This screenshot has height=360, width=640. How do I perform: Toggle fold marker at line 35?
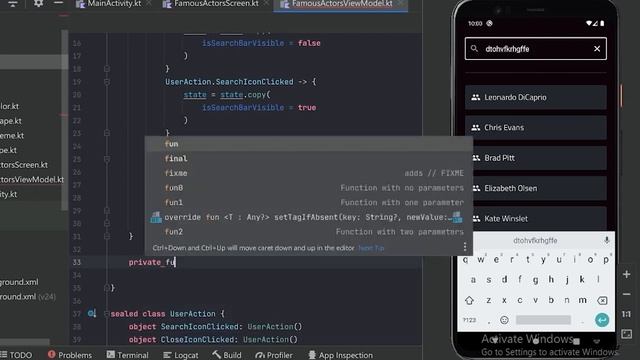[107, 288]
